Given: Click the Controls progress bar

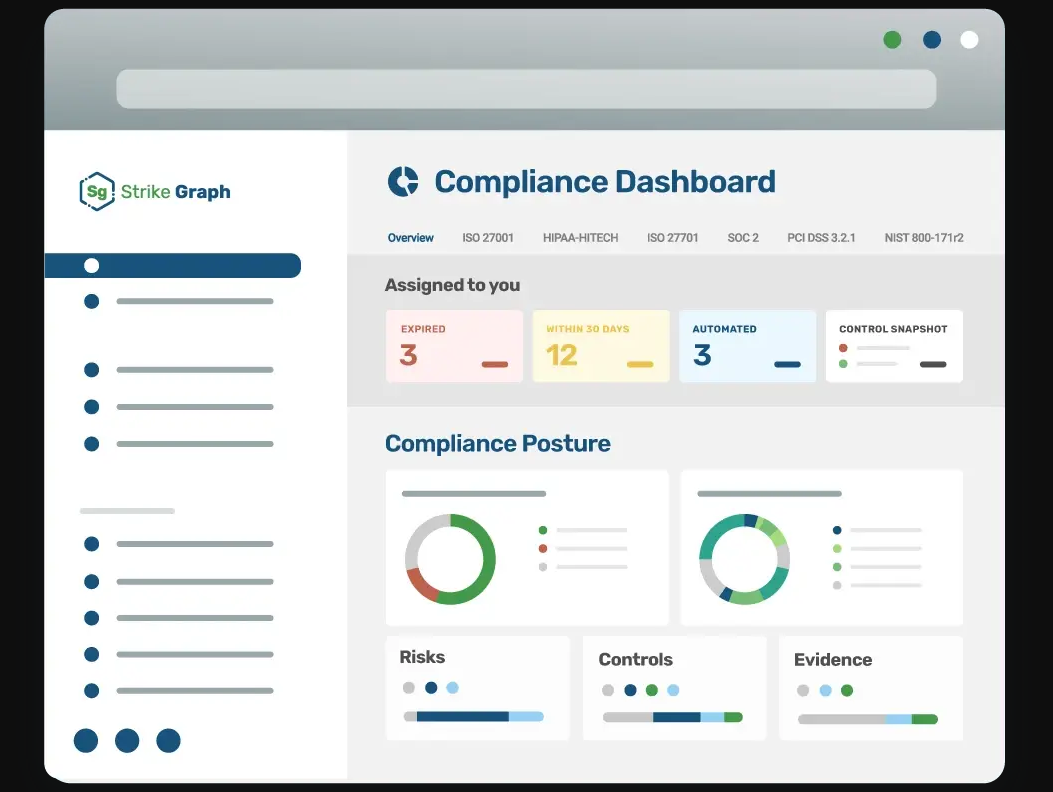Looking at the screenshot, I should [x=674, y=716].
